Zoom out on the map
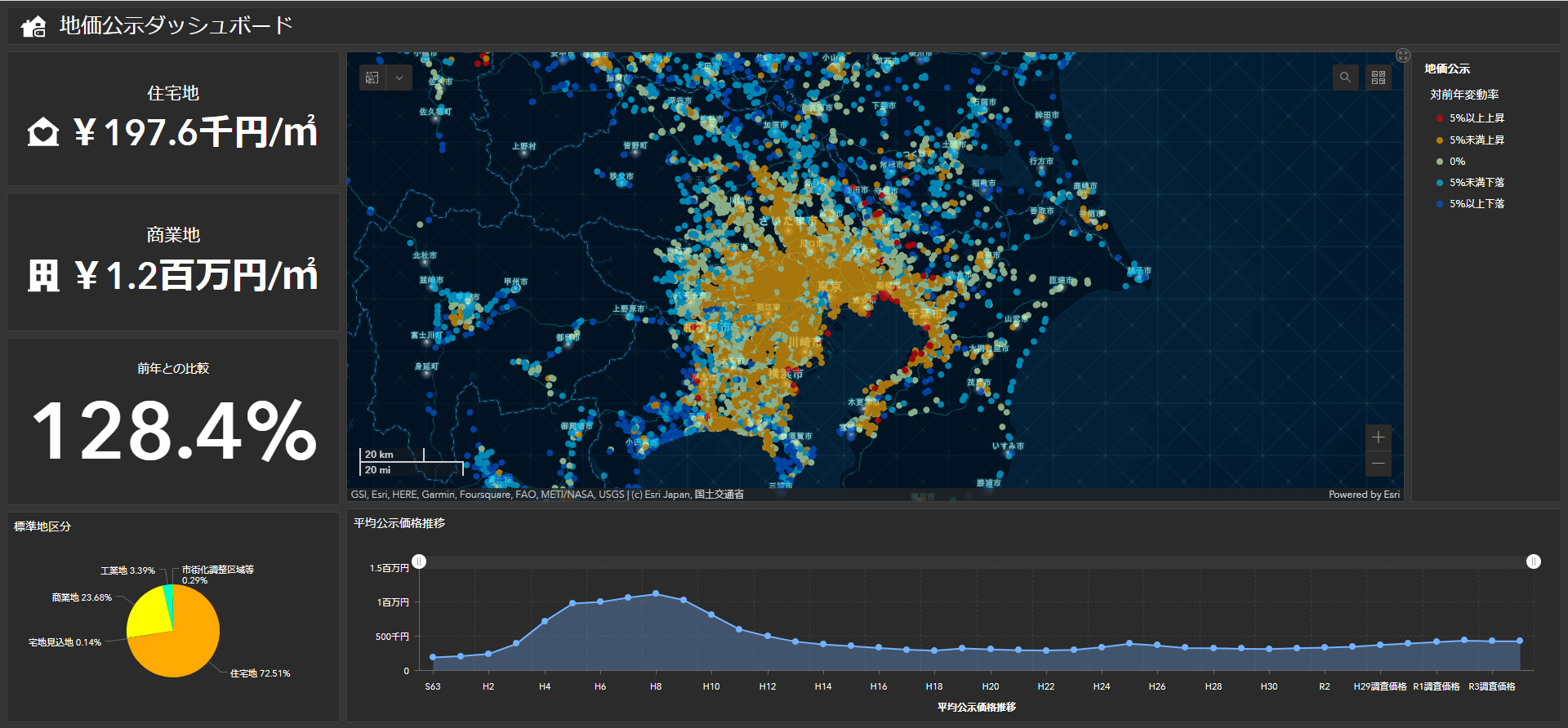This screenshot has width=1568, height=728. (x=1379, y=464)
